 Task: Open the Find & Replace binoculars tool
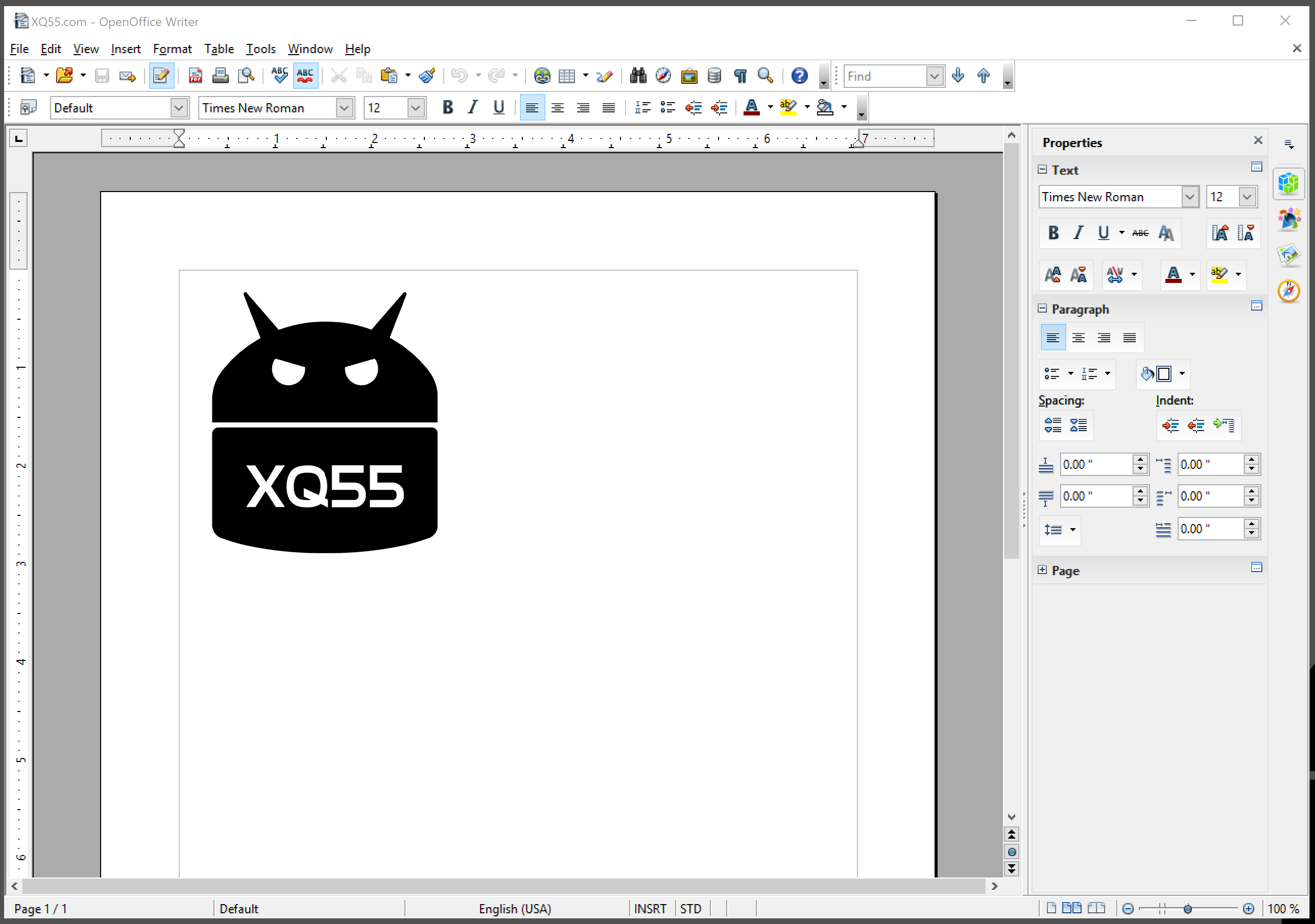[x=637, y=76]
